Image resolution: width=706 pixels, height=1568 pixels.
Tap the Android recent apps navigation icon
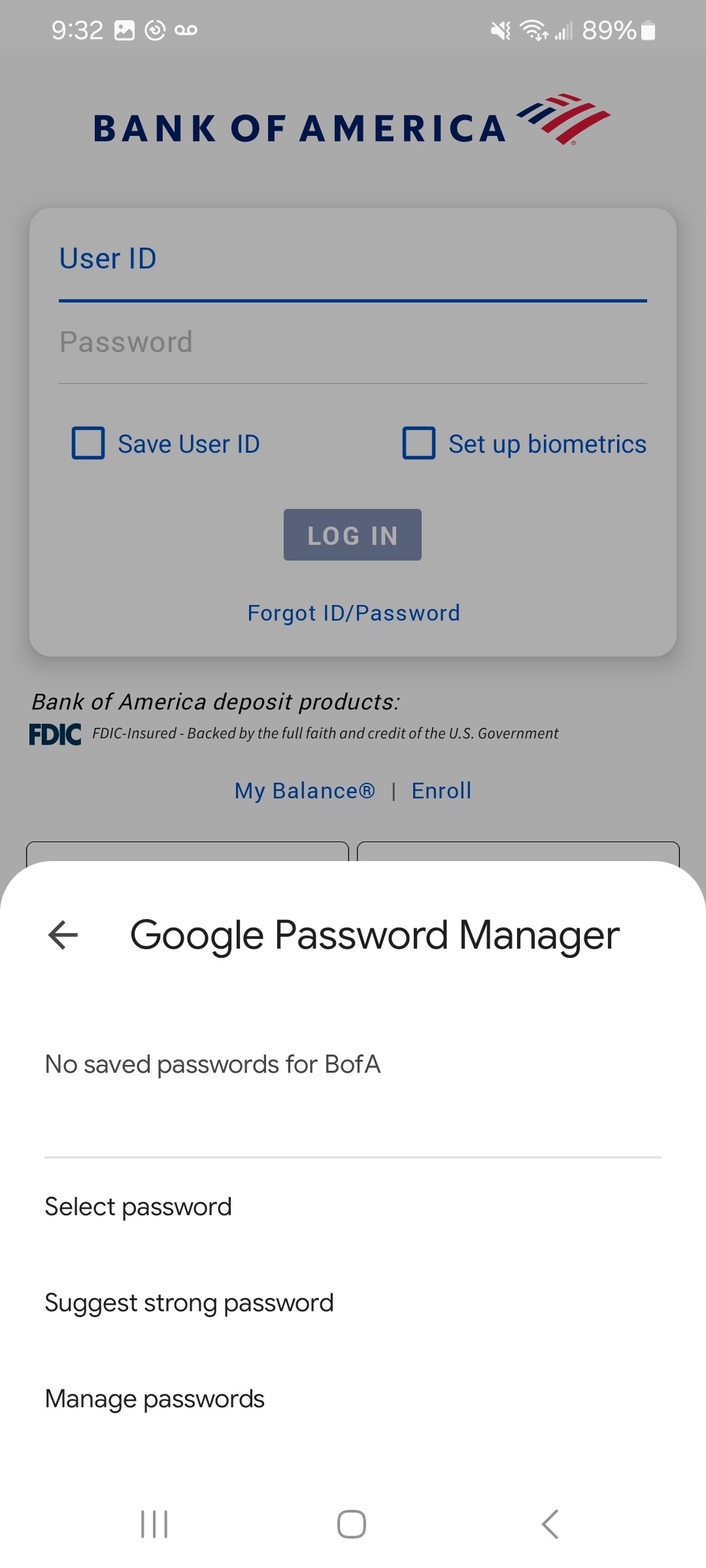pos(154,1524)
